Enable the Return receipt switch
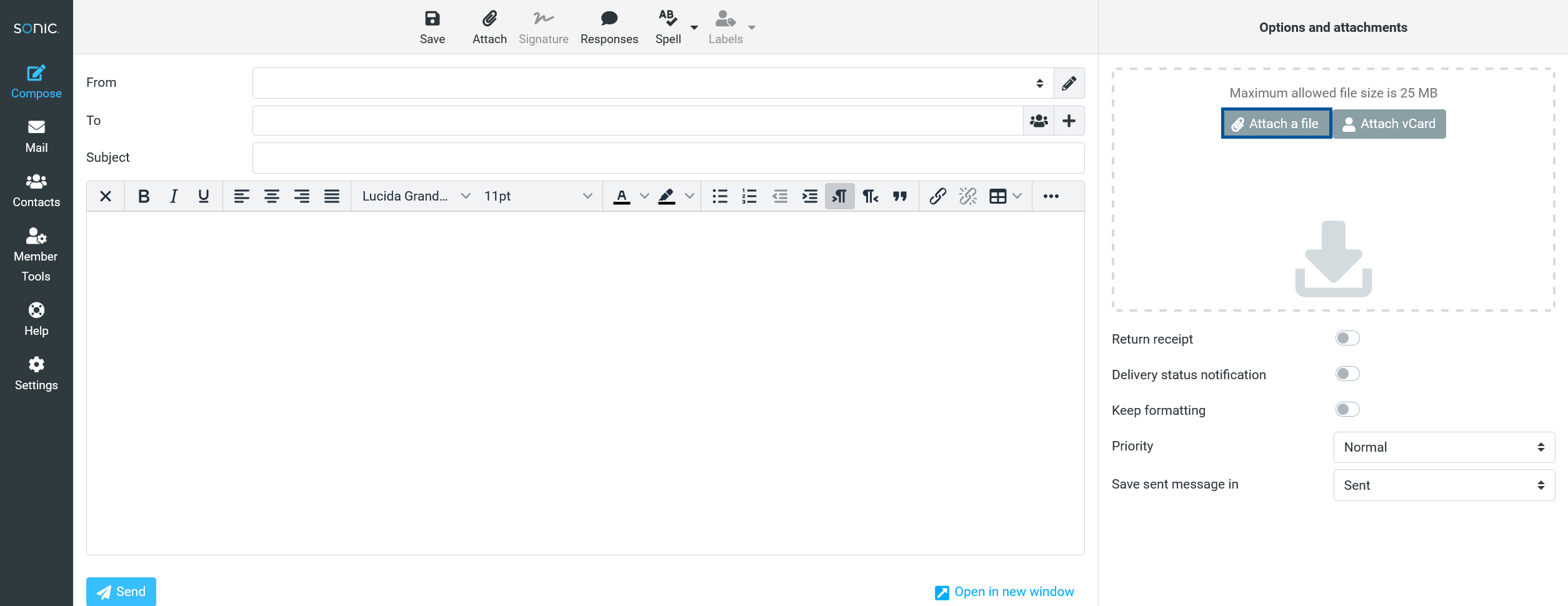Screen dimensions: 1568x606 (1347, 338)
